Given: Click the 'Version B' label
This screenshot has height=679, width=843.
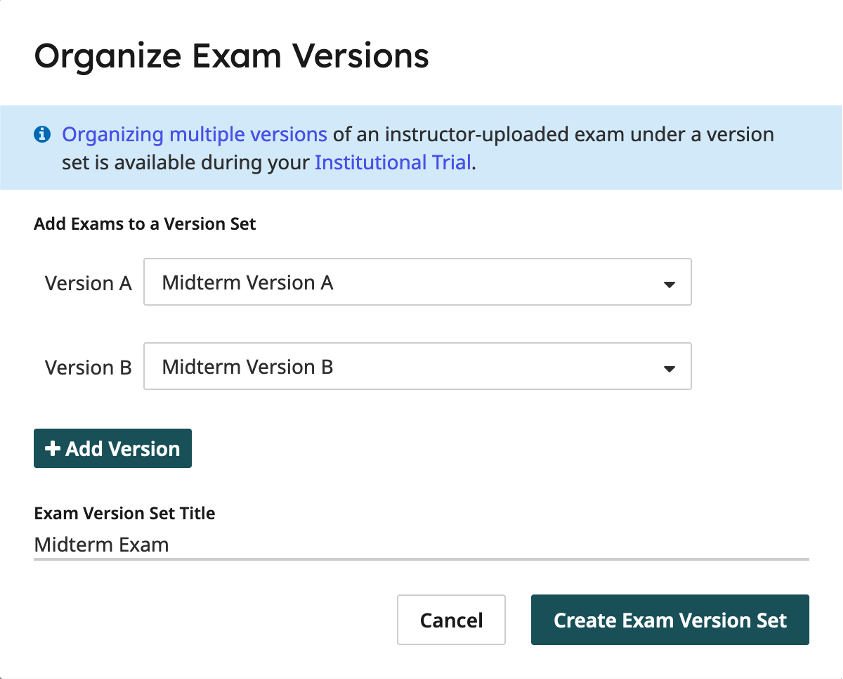Looking at the screenshot, I should (88, 368).
